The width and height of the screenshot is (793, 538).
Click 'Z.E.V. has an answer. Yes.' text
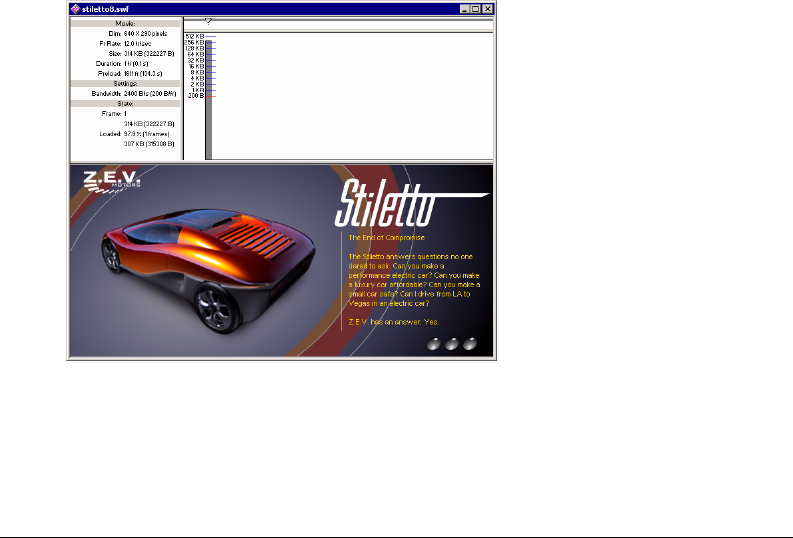click(x=394, y=322)
